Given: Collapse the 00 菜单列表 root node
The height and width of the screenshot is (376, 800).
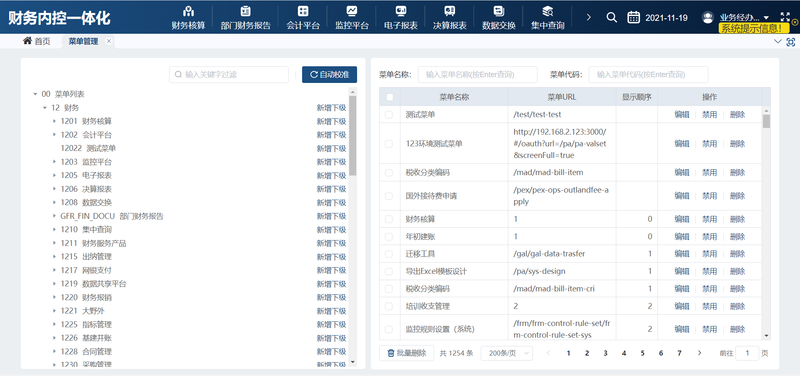Looking at the screenshot, I should pos(35,94).
